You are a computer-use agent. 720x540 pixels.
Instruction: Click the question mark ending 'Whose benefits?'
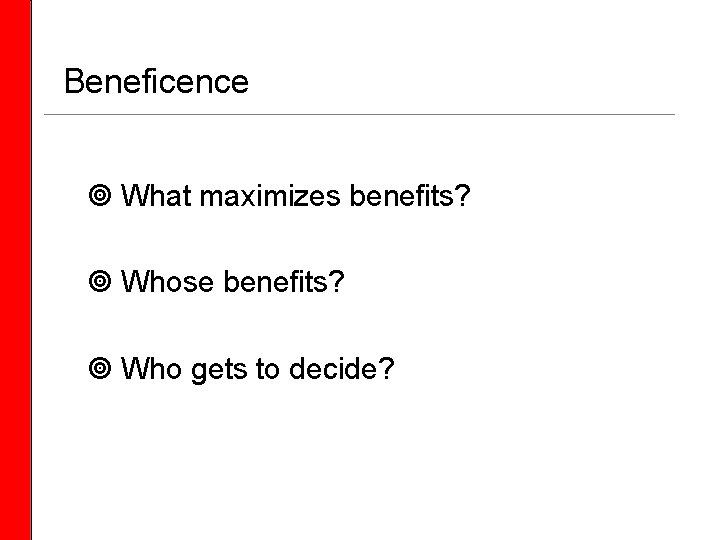pos(338,284)
